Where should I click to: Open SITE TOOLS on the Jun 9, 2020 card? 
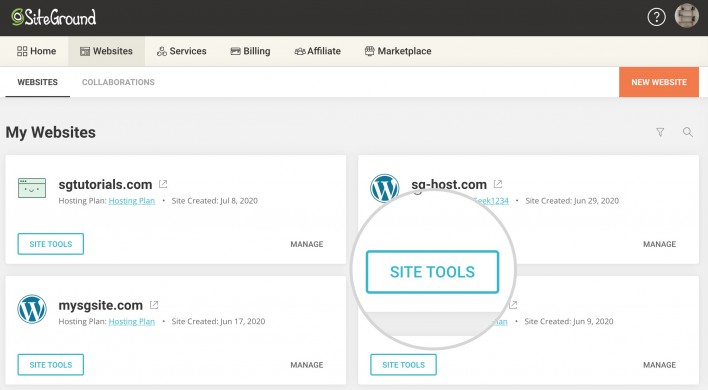pyautogui.click(x=403, y=365)
